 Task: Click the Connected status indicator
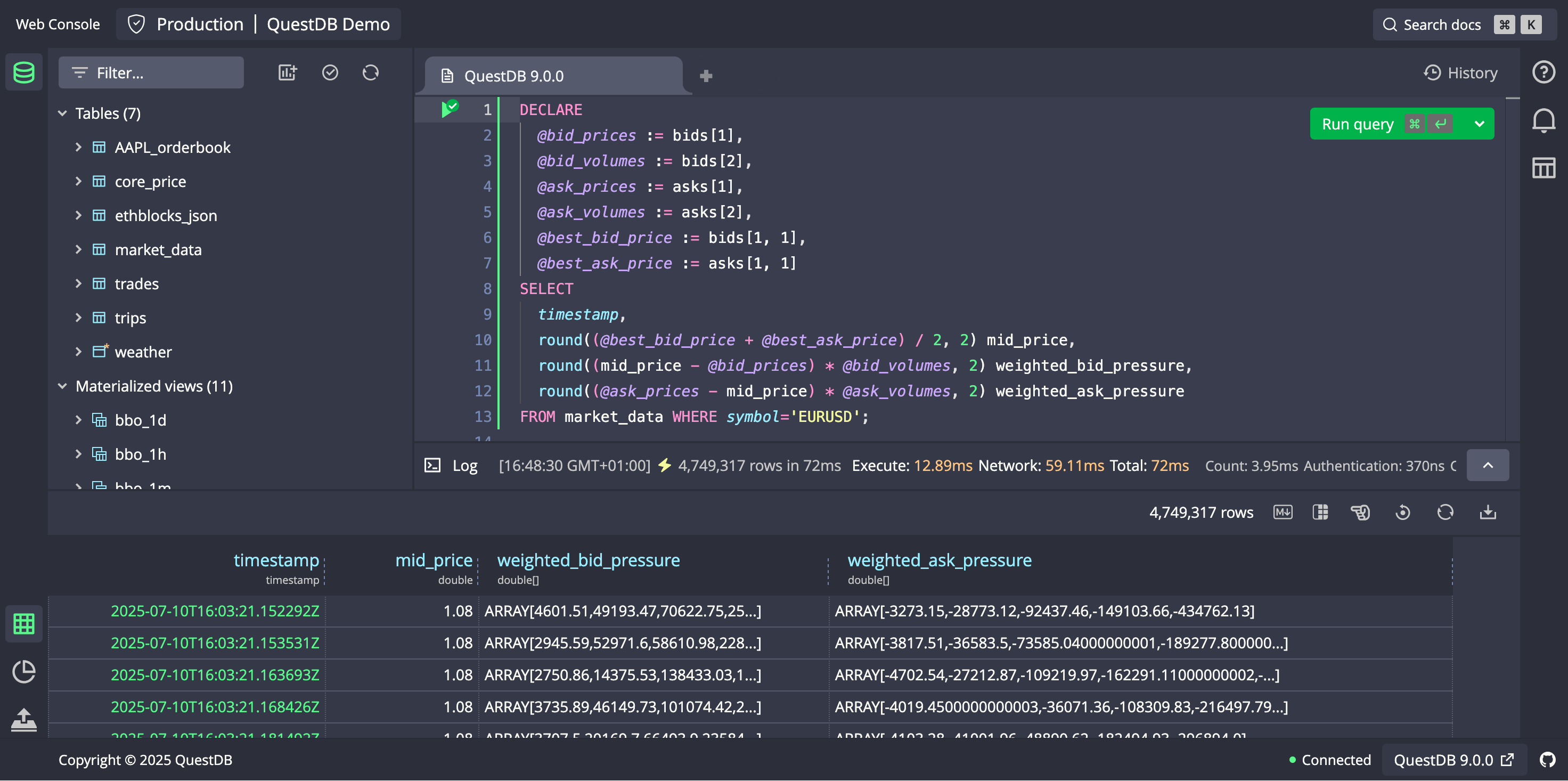pos(1330,760)
